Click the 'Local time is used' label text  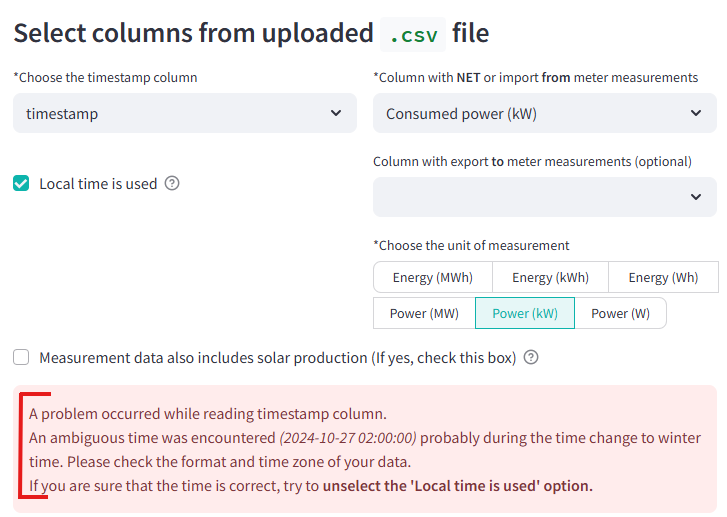point(98,184)
